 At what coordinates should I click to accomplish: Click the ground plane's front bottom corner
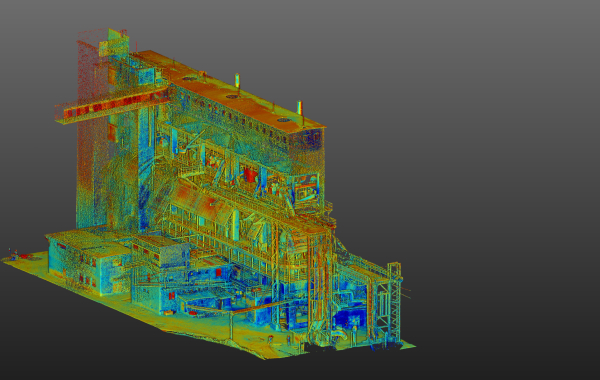tap(265, 357)
